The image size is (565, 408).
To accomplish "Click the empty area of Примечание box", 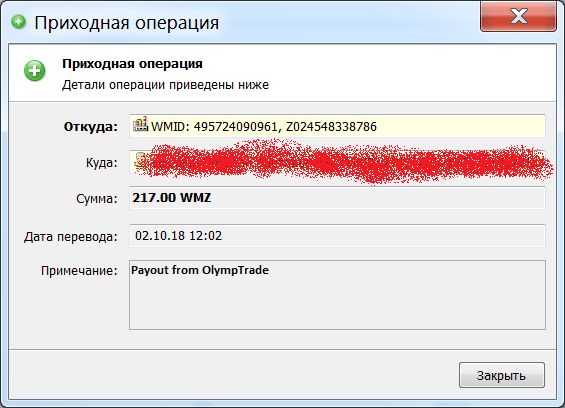I will [x=337, y=305].
